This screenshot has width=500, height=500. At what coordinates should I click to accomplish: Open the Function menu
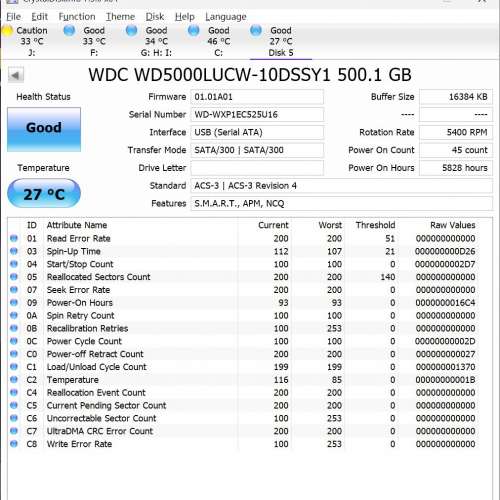[x=77, y=17]
